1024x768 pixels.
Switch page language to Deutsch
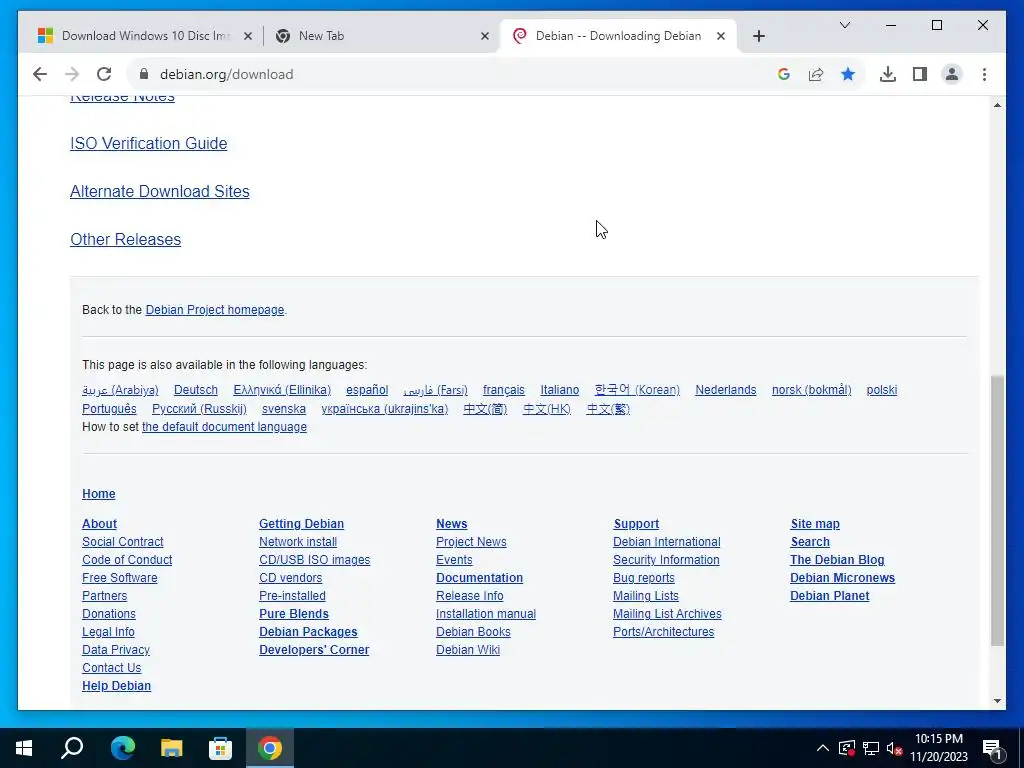tap(195, 390)
